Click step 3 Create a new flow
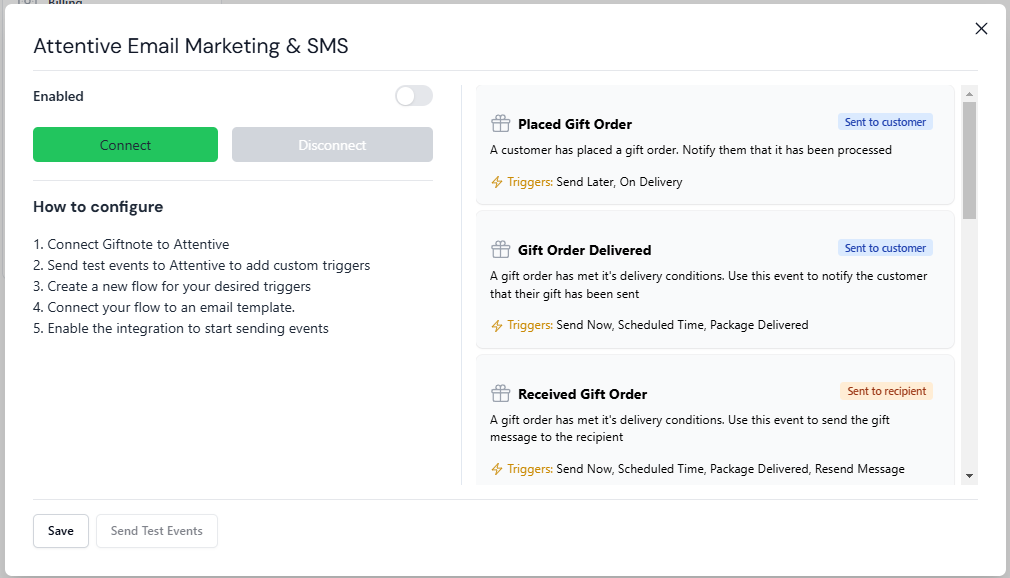This screenshot has width=1010, height=578. point(172,286)
